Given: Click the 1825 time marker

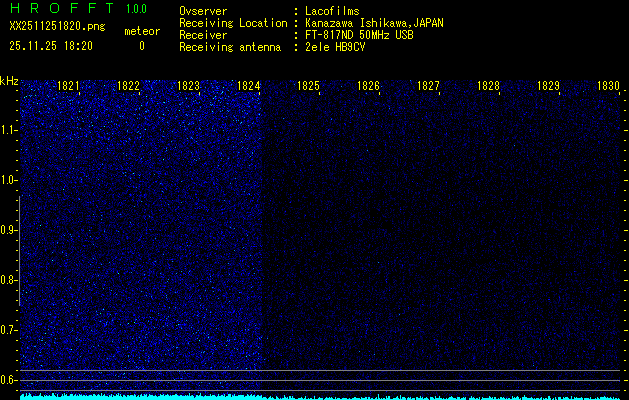Looking at the screenshot, I should (x=308, y=87).
